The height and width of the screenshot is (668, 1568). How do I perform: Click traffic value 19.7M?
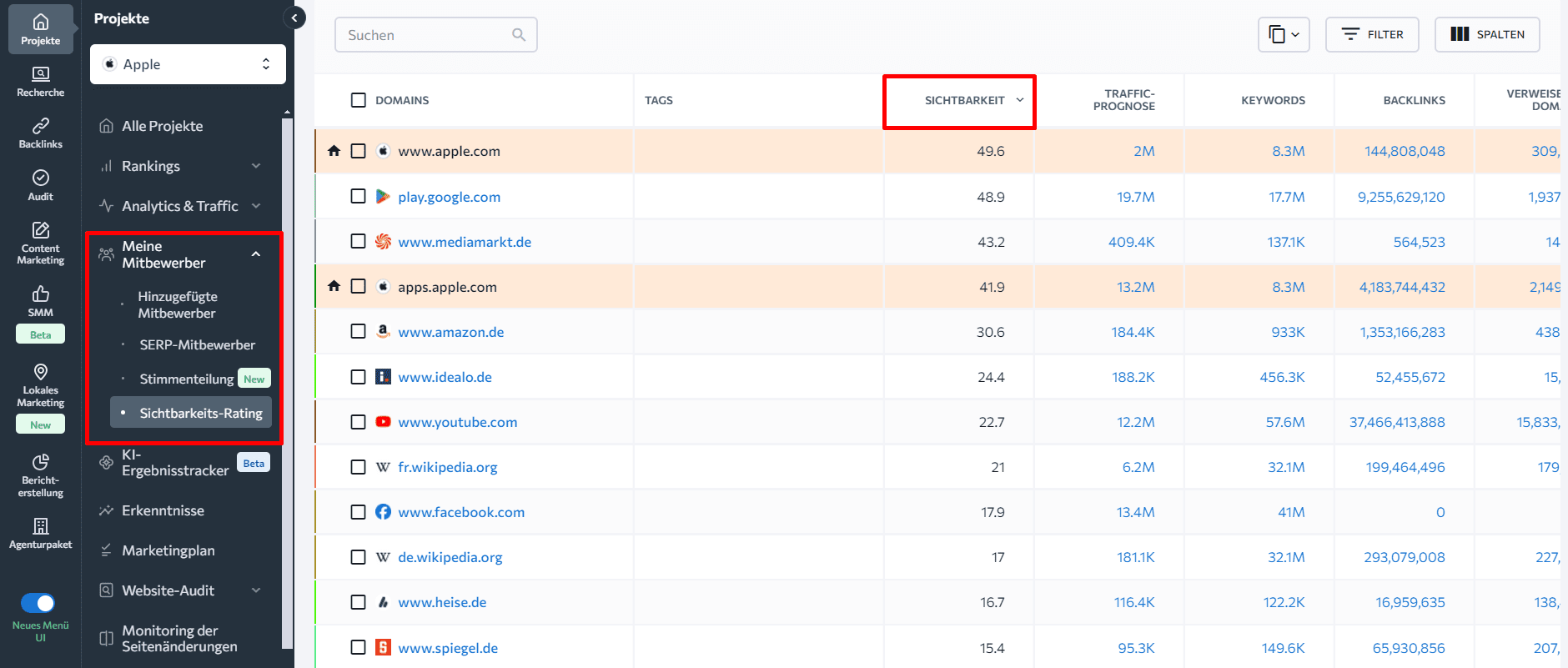click(1136, 197)
